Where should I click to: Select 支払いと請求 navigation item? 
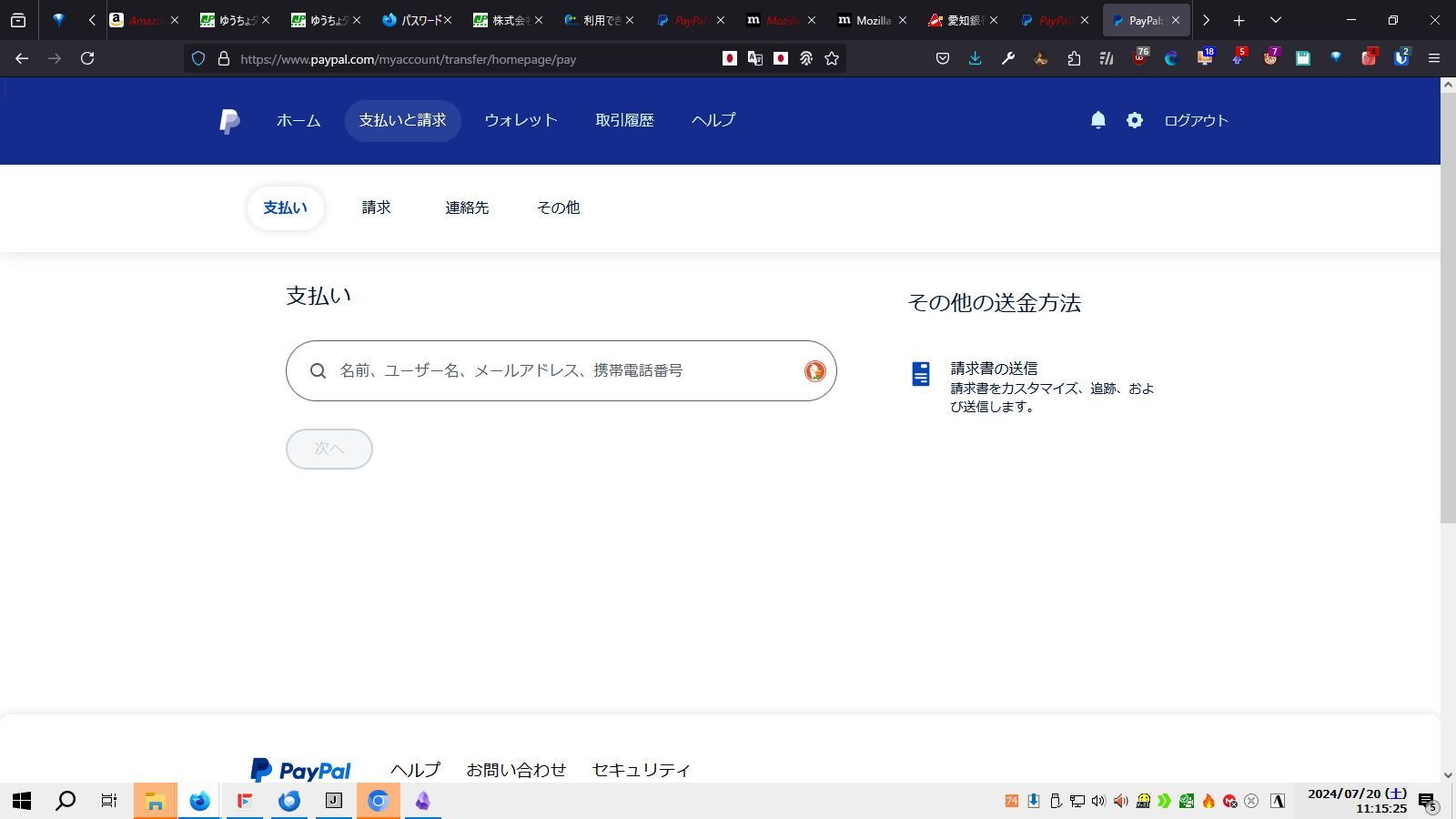point(402,120)
